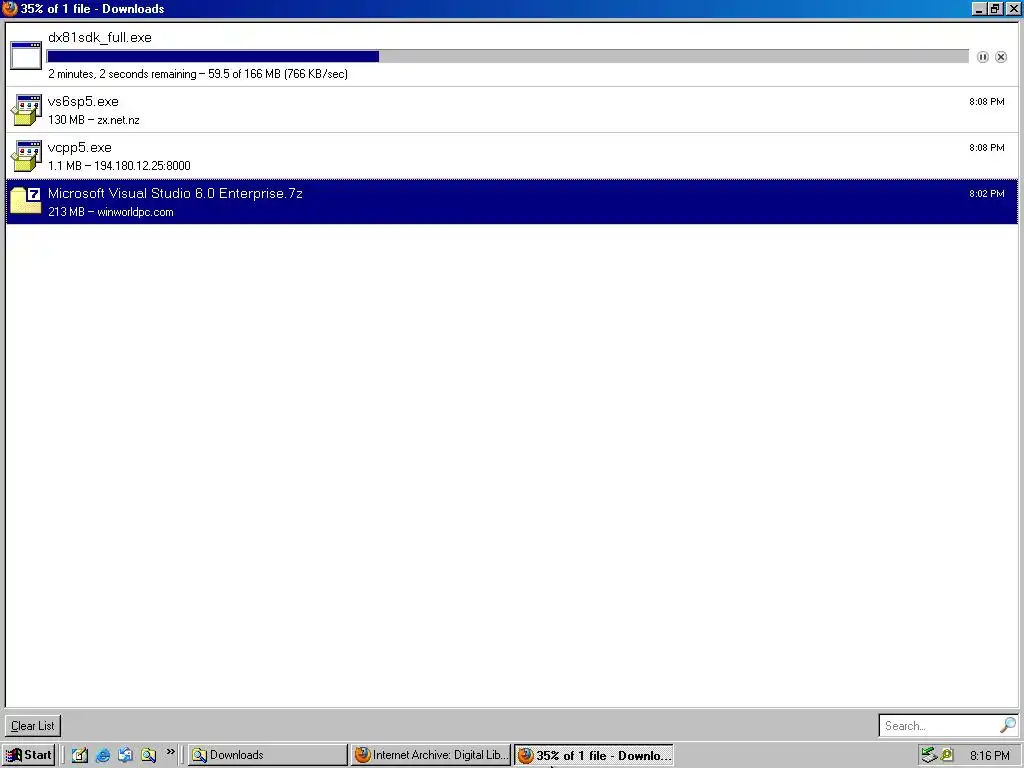This screenshot has height=768, width=1024.
Task: Expand the quick launch overflow chevron
Action: [x=170, y=752]
